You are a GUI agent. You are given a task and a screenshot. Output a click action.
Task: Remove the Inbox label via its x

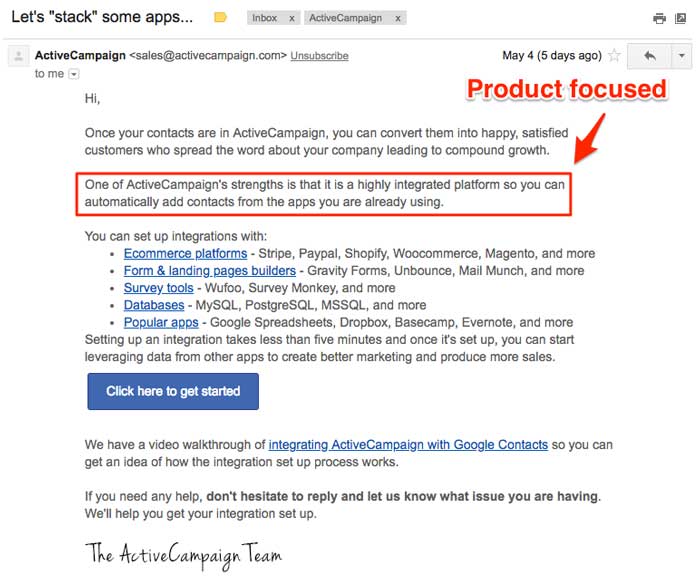point(292,18)
